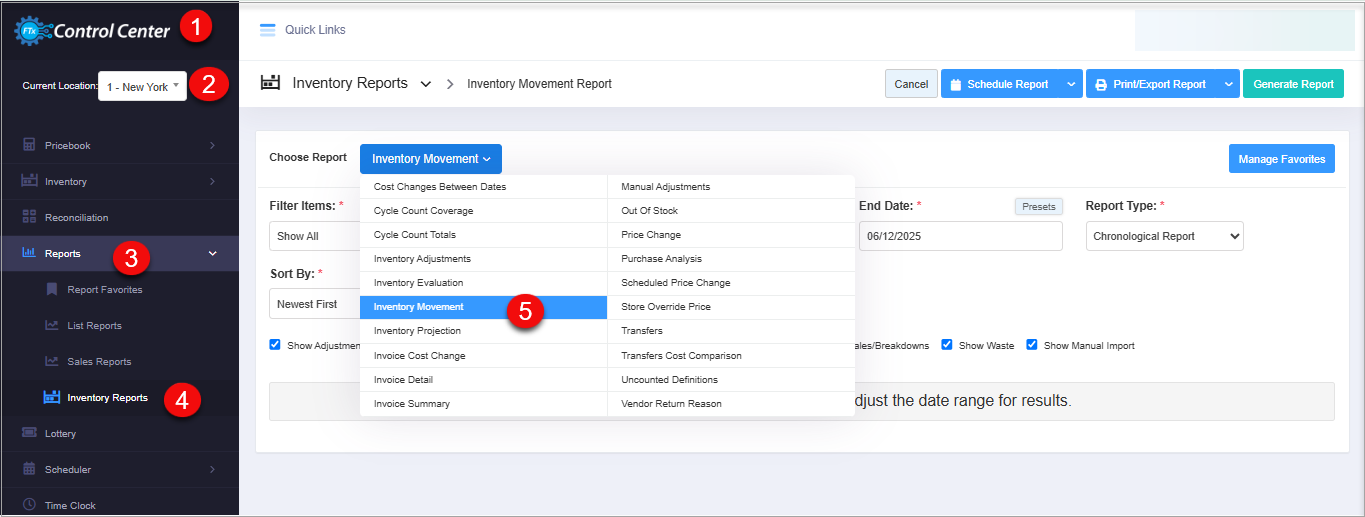Expand the Schedule Report dropdown arrow

pyautogui.click(x=1071, y=84)
